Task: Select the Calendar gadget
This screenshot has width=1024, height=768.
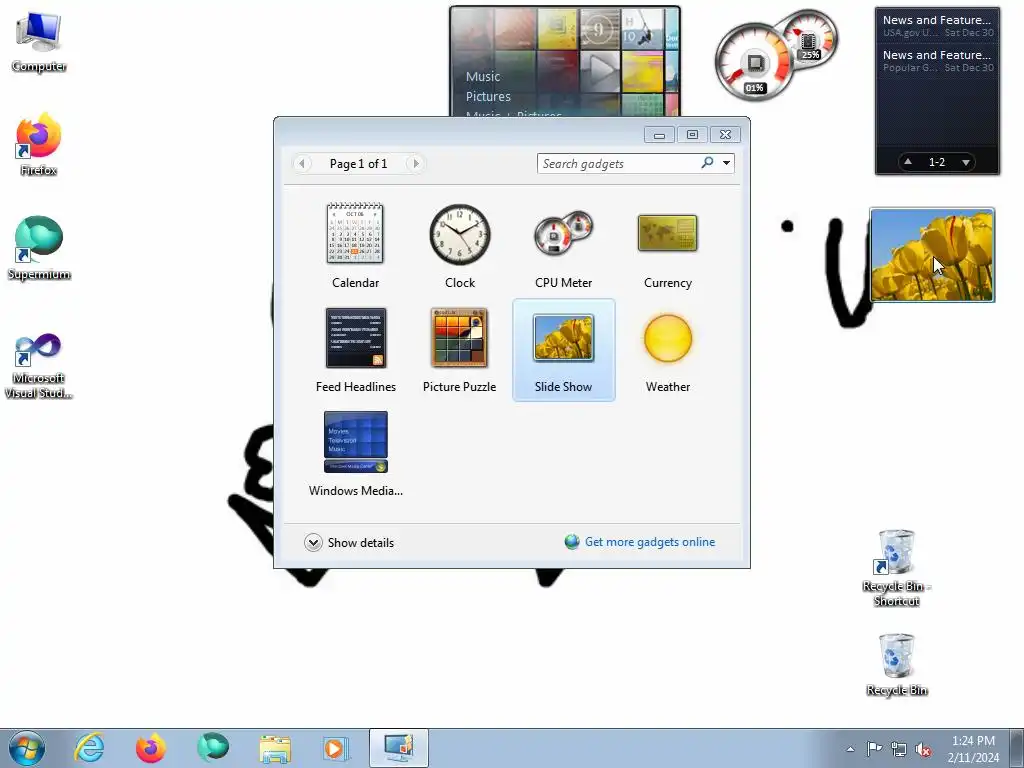Action: pyautogui.click(x=355, y=246)
